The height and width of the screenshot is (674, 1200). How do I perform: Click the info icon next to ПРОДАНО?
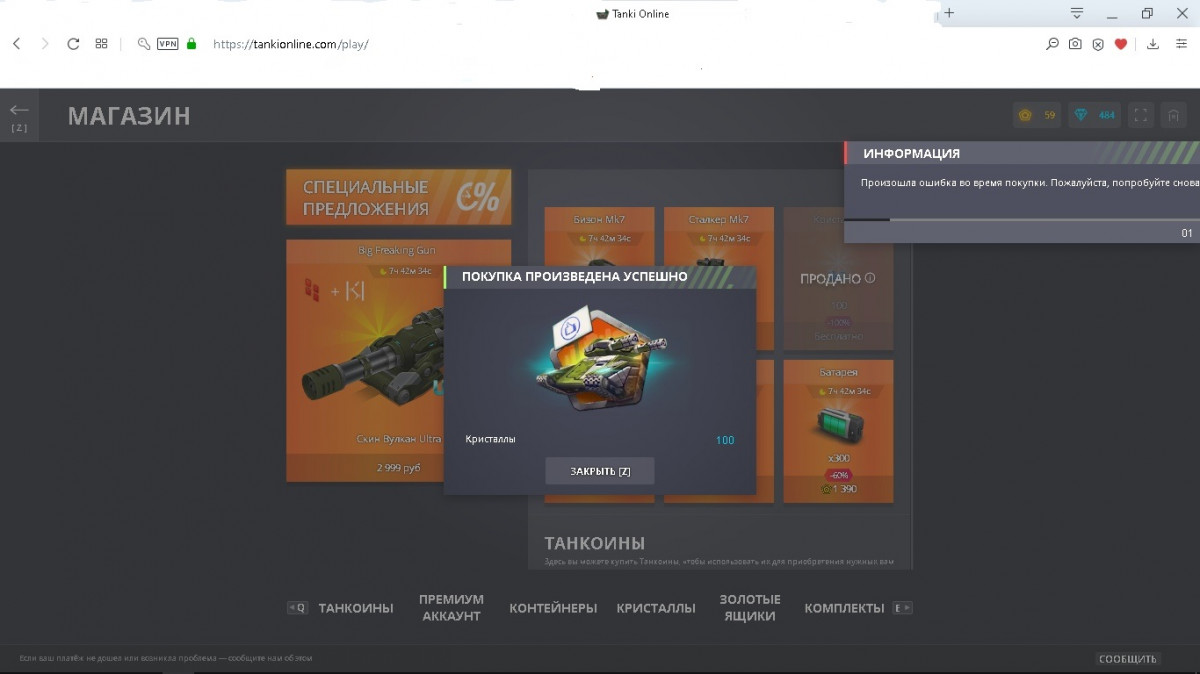click(870, 278)
